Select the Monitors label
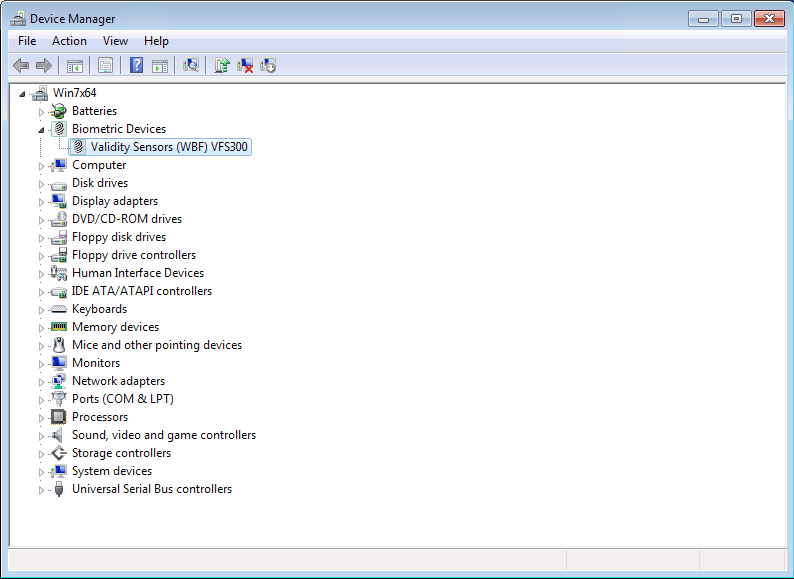 tap(96, 363)
